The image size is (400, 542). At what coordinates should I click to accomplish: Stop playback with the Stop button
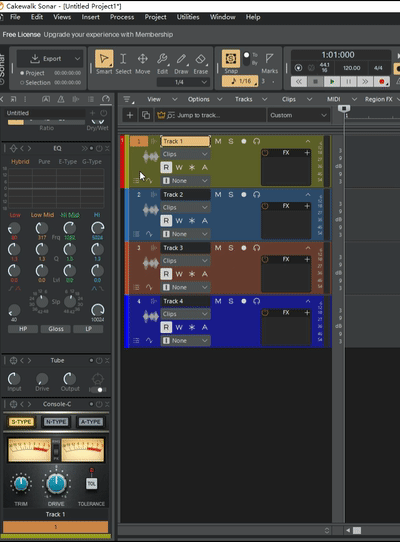(x=315, y=82)
